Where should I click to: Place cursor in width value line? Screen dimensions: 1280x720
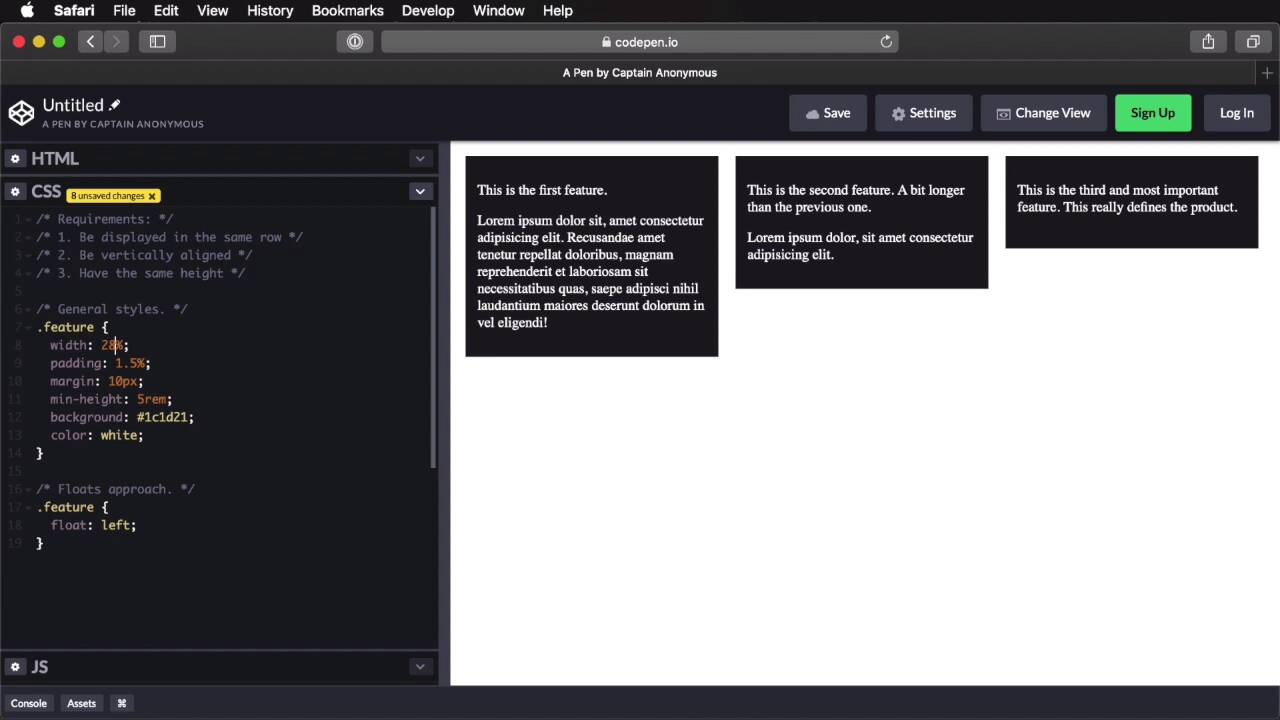[x=89, y=345]
